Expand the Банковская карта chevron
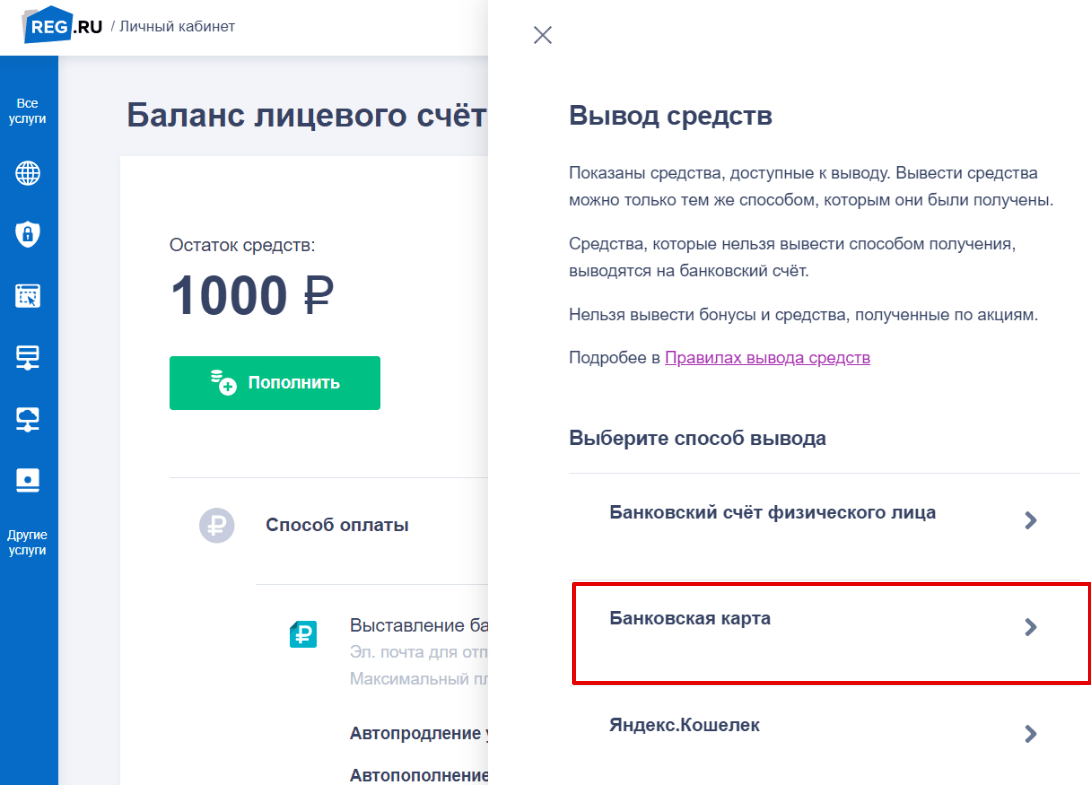1091x785 pixels. (1030, 626)
